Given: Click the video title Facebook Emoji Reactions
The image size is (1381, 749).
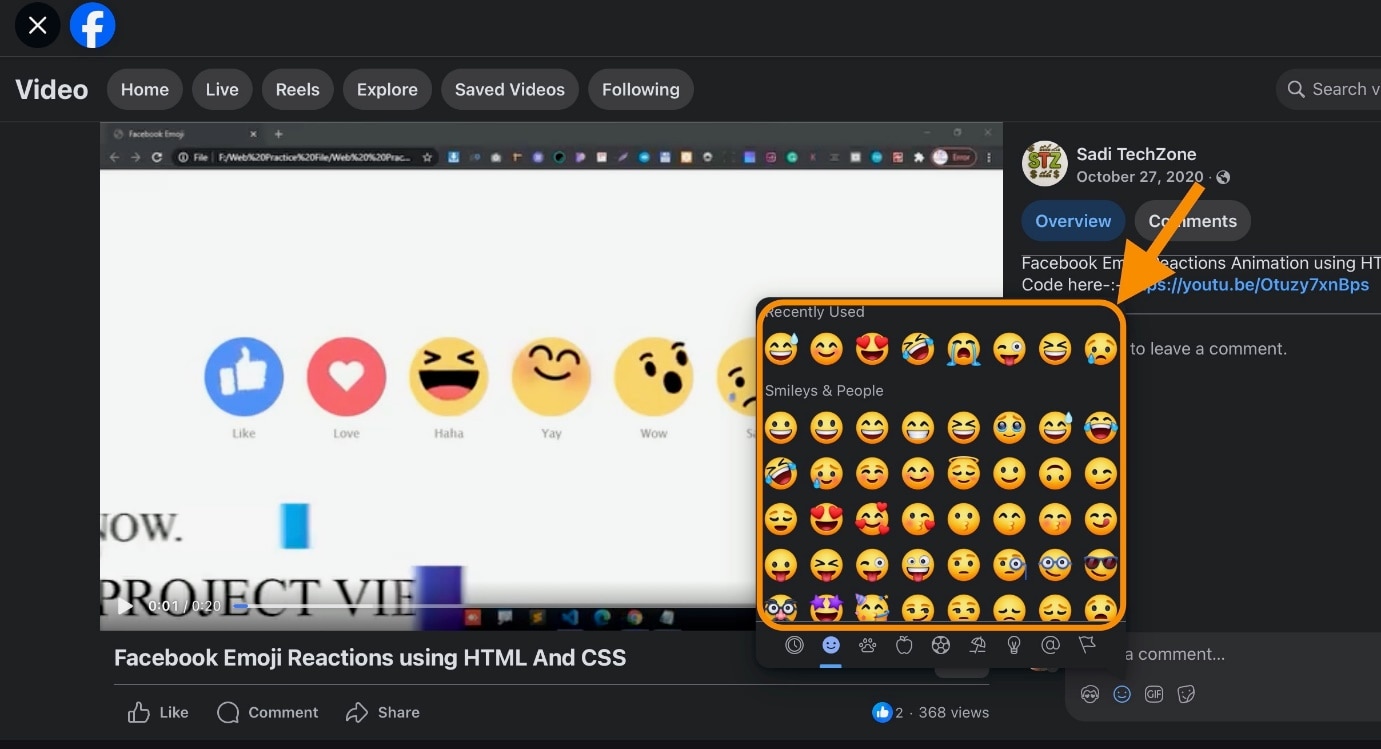Looking at the screenshot, I should 370,658.
